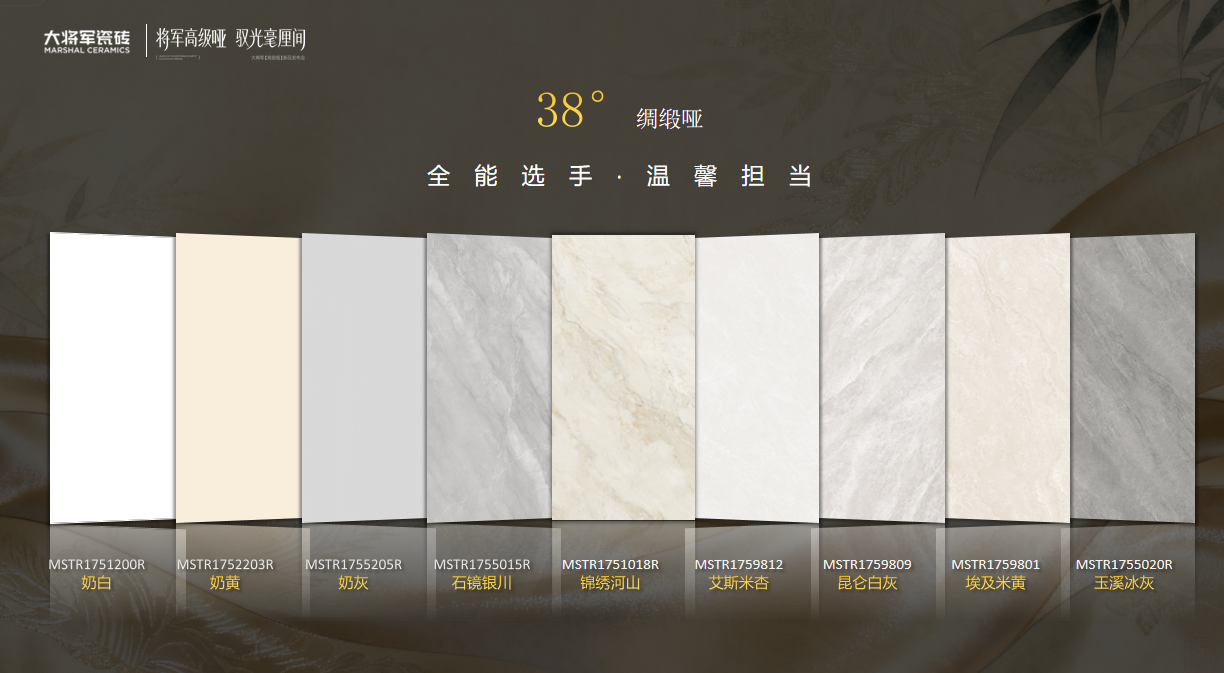Screen dimensions: 1224x673
Task: Select the pure white 奶白 tile sample
Action: click(x=111, y=378)
